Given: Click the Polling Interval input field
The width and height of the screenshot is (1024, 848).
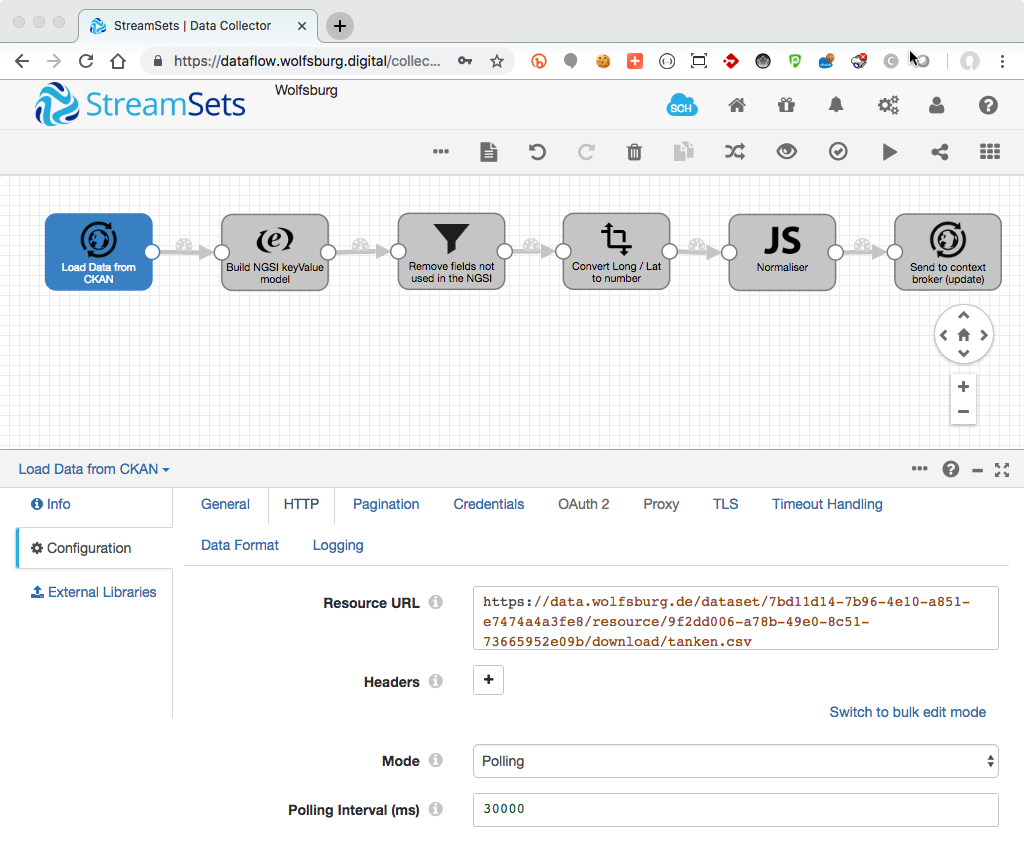Looking at the screenshot, I should pyautogui.click(x=735, y=809).
